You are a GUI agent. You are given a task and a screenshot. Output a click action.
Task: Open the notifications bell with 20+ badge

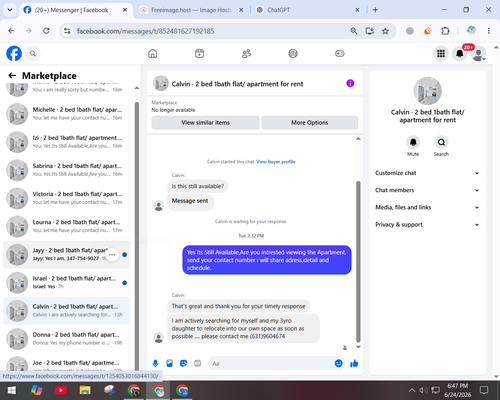tap(460, 53)
